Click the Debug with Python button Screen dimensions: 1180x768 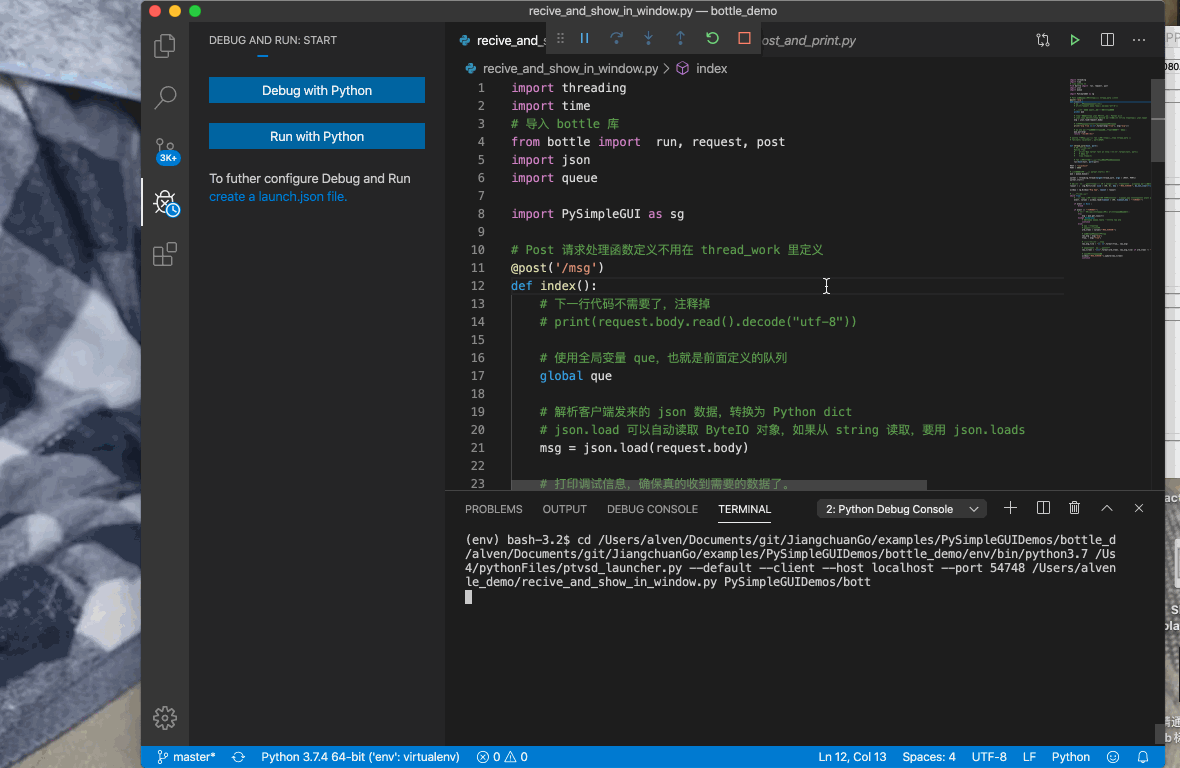pos(317,90)
